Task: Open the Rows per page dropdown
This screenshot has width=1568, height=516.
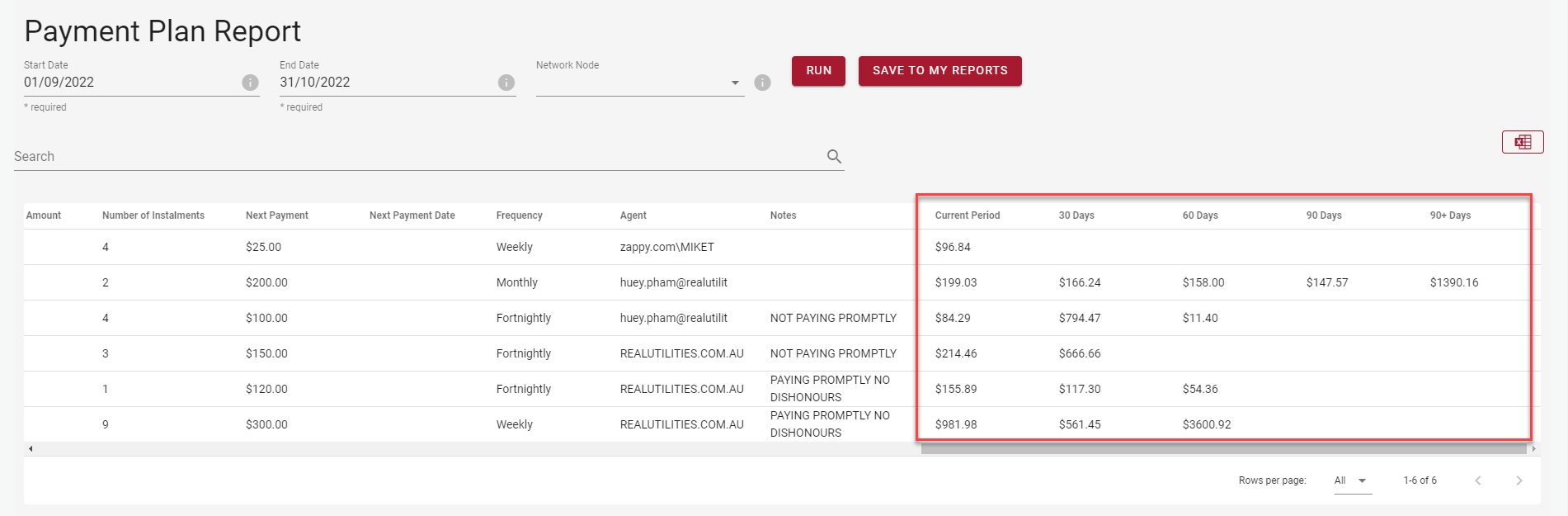Action: tap(1352, 480)
